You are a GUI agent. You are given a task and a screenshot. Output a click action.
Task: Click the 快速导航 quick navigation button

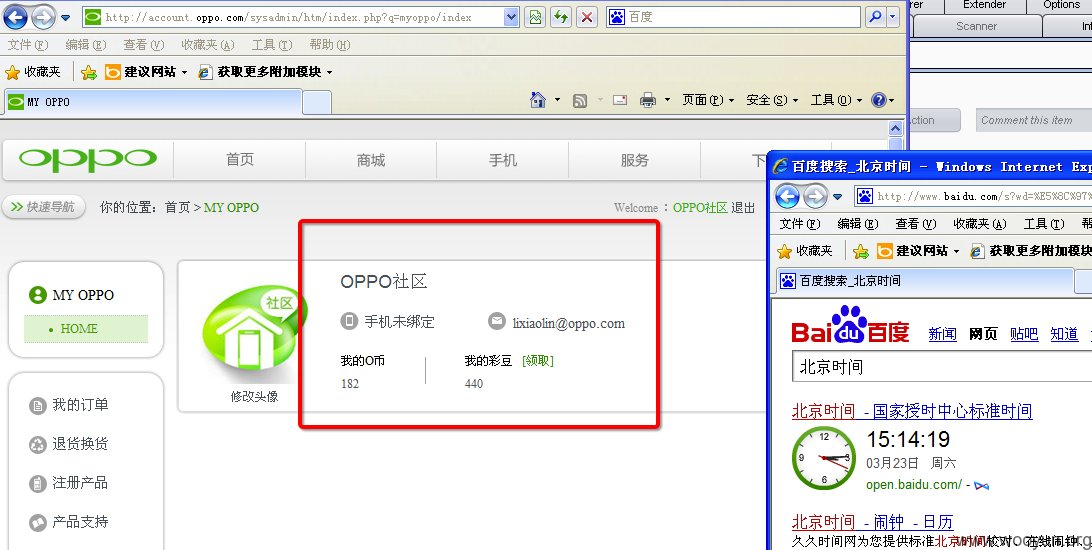pos(44,207)
